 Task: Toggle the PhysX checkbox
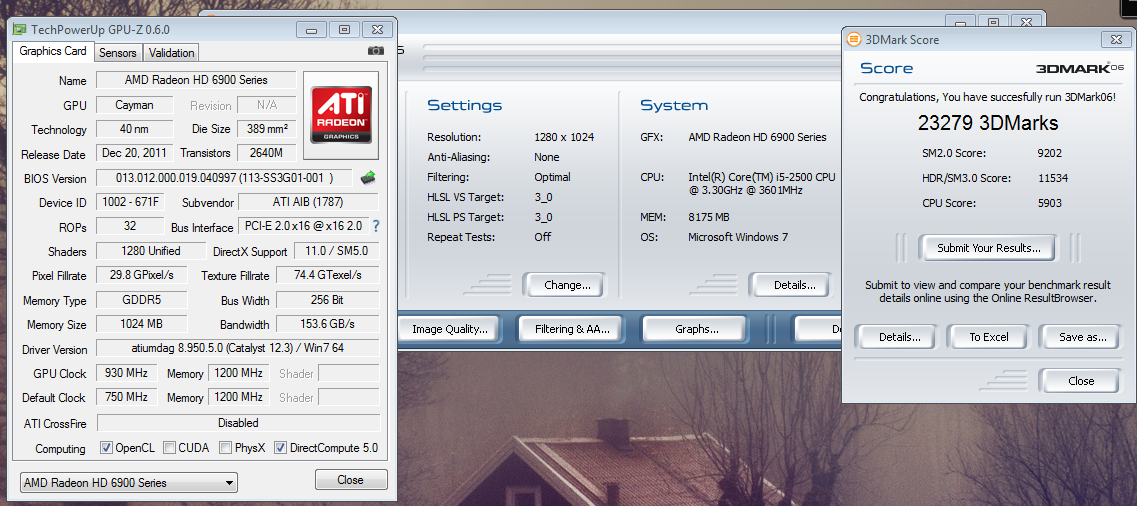[x=226, y=448]
